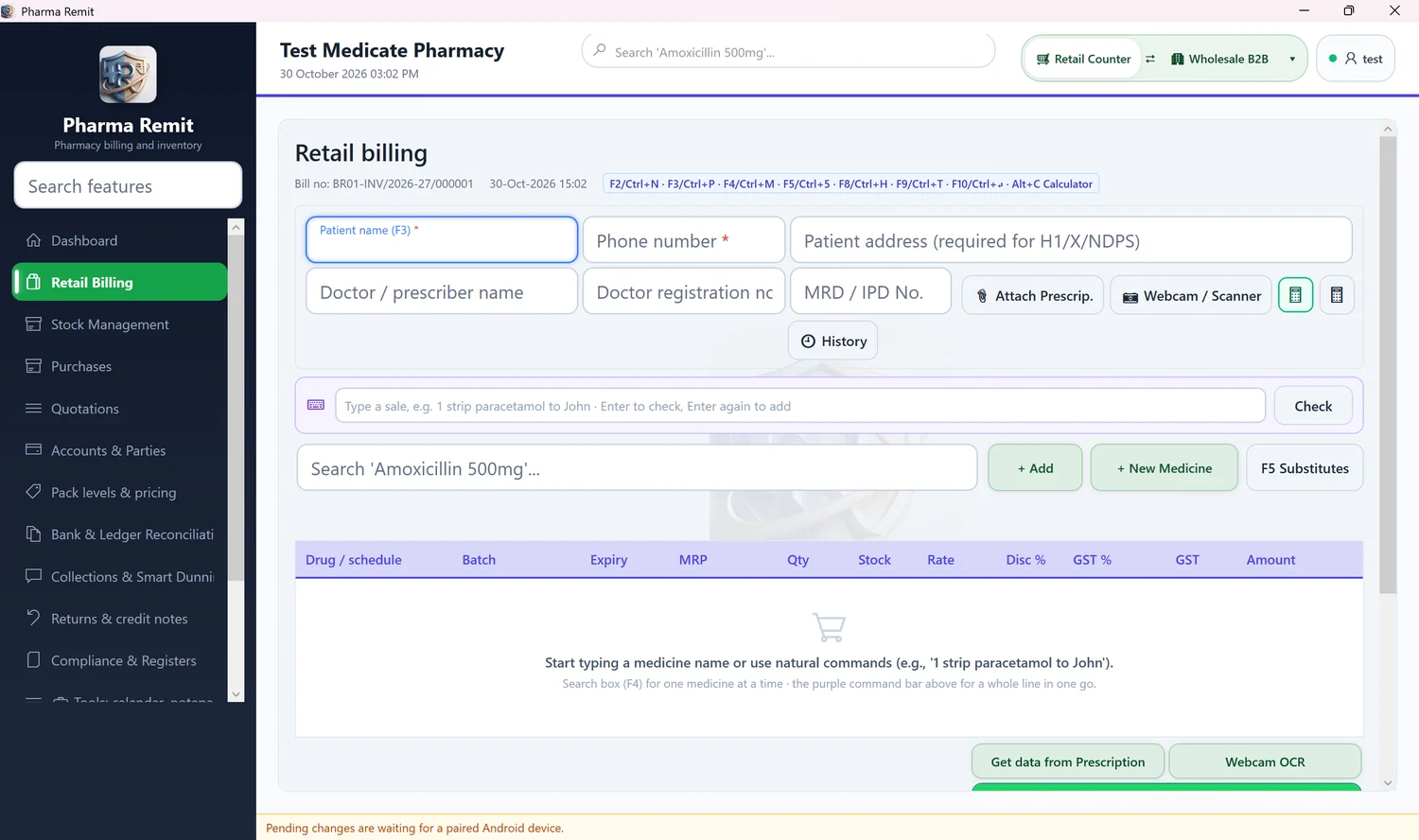Open the Webcam / Scanner button
Image resolution: width=1419 pixels, height=840 pixels.
pyautogui.click(x=1191, y=295)
